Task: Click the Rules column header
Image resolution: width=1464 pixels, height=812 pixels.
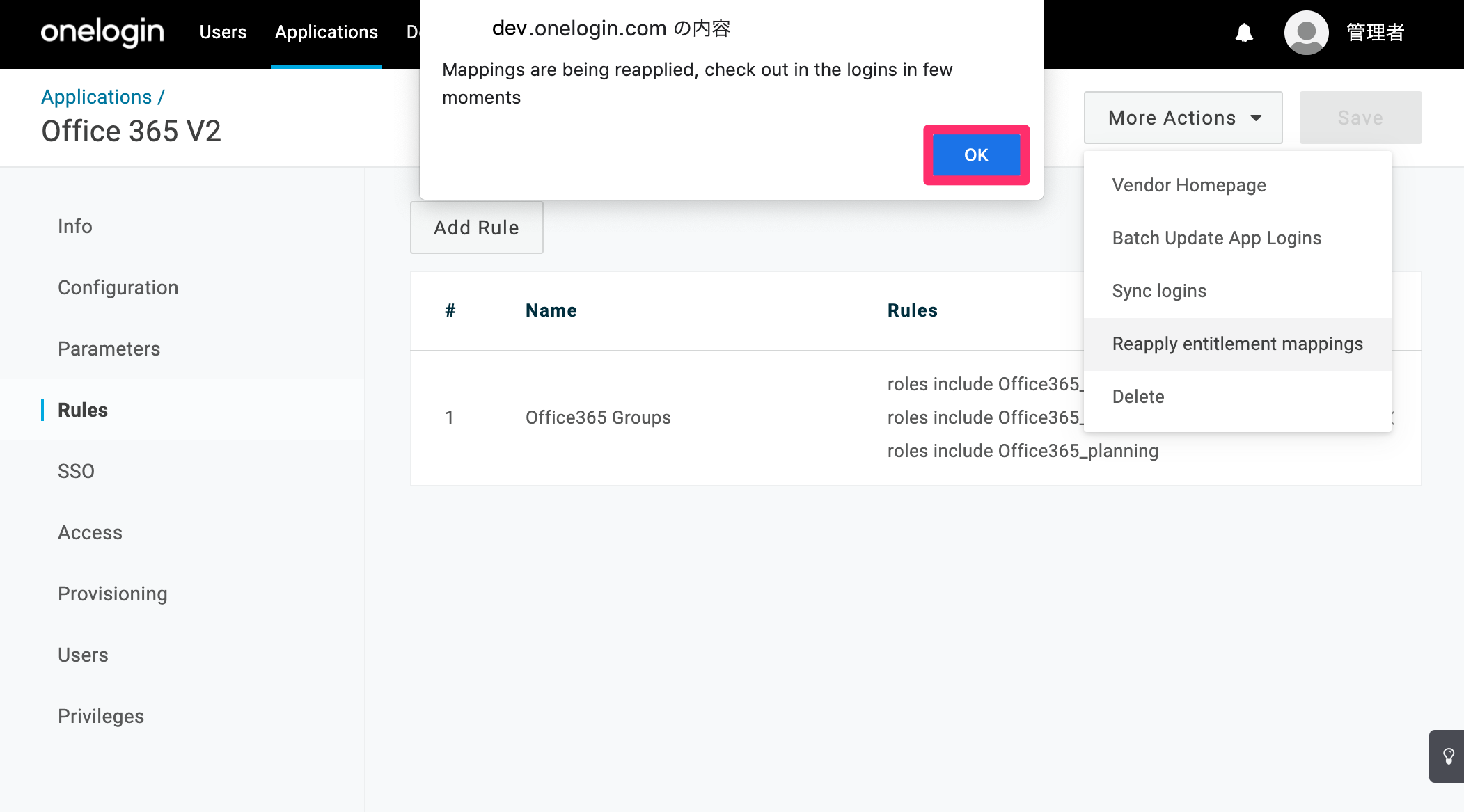Action: click(x=913, y=310)
